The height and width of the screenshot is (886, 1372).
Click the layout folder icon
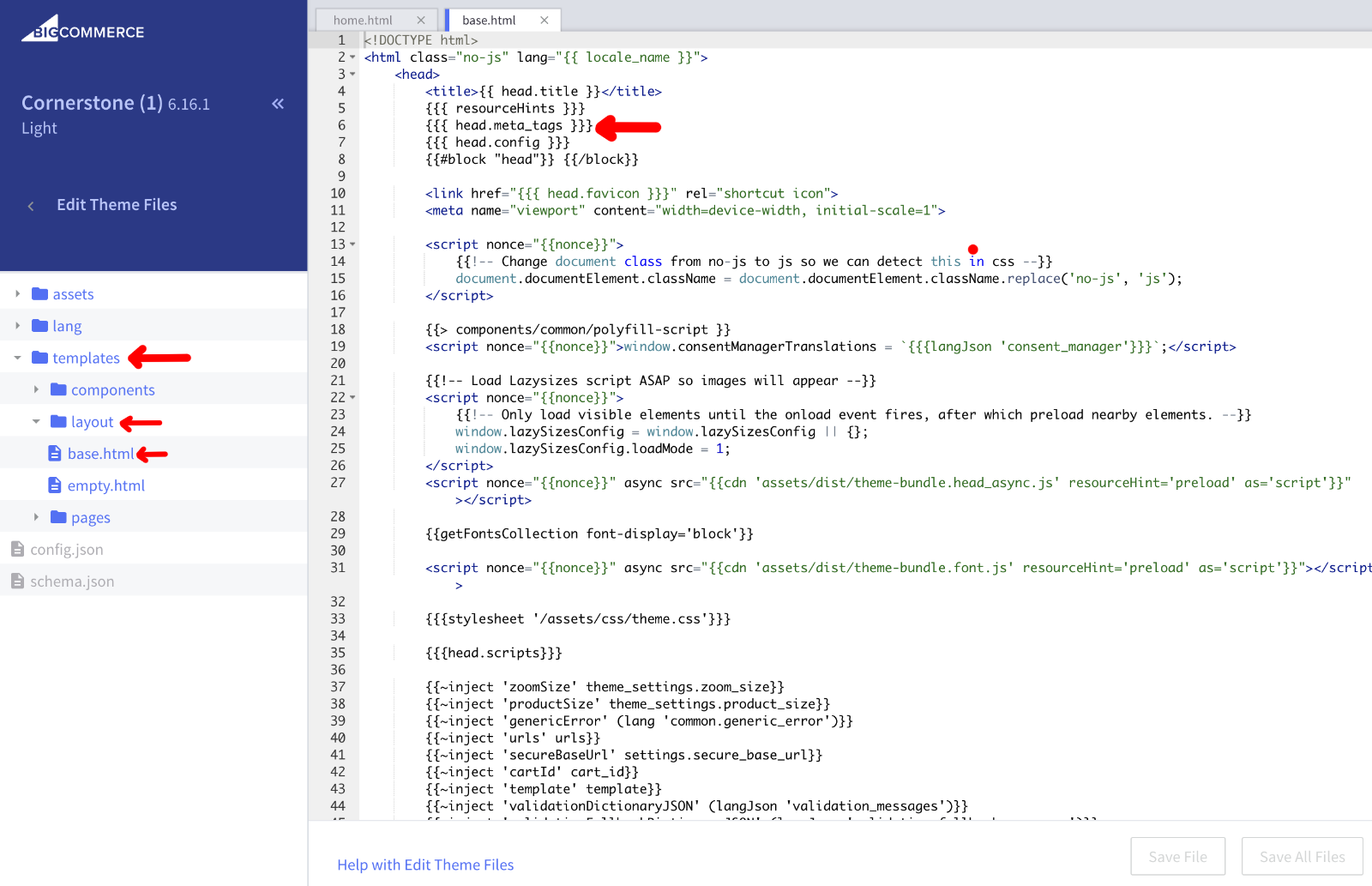point(58,421)
